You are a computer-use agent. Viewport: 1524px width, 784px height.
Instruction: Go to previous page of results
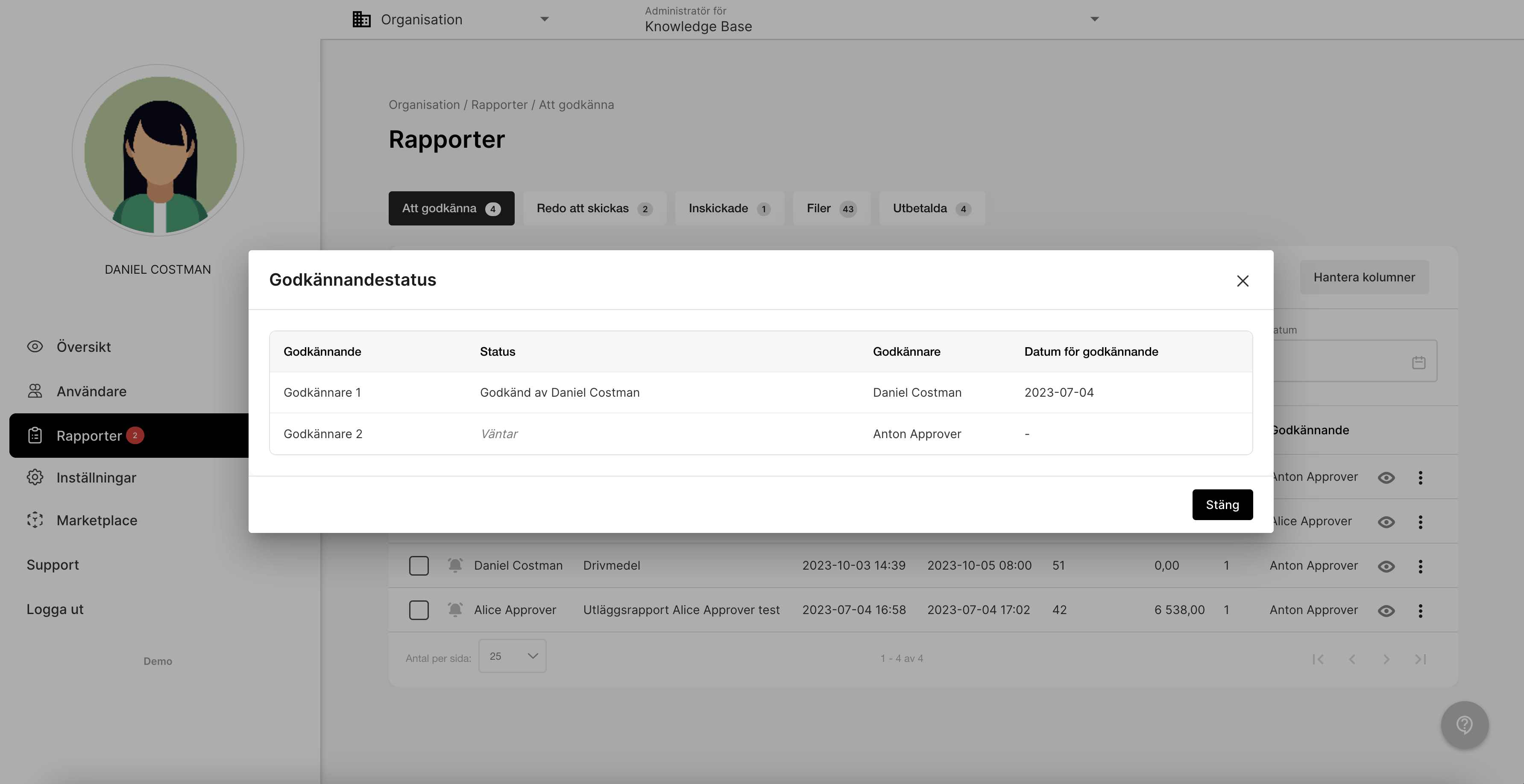pos(1352,658)
